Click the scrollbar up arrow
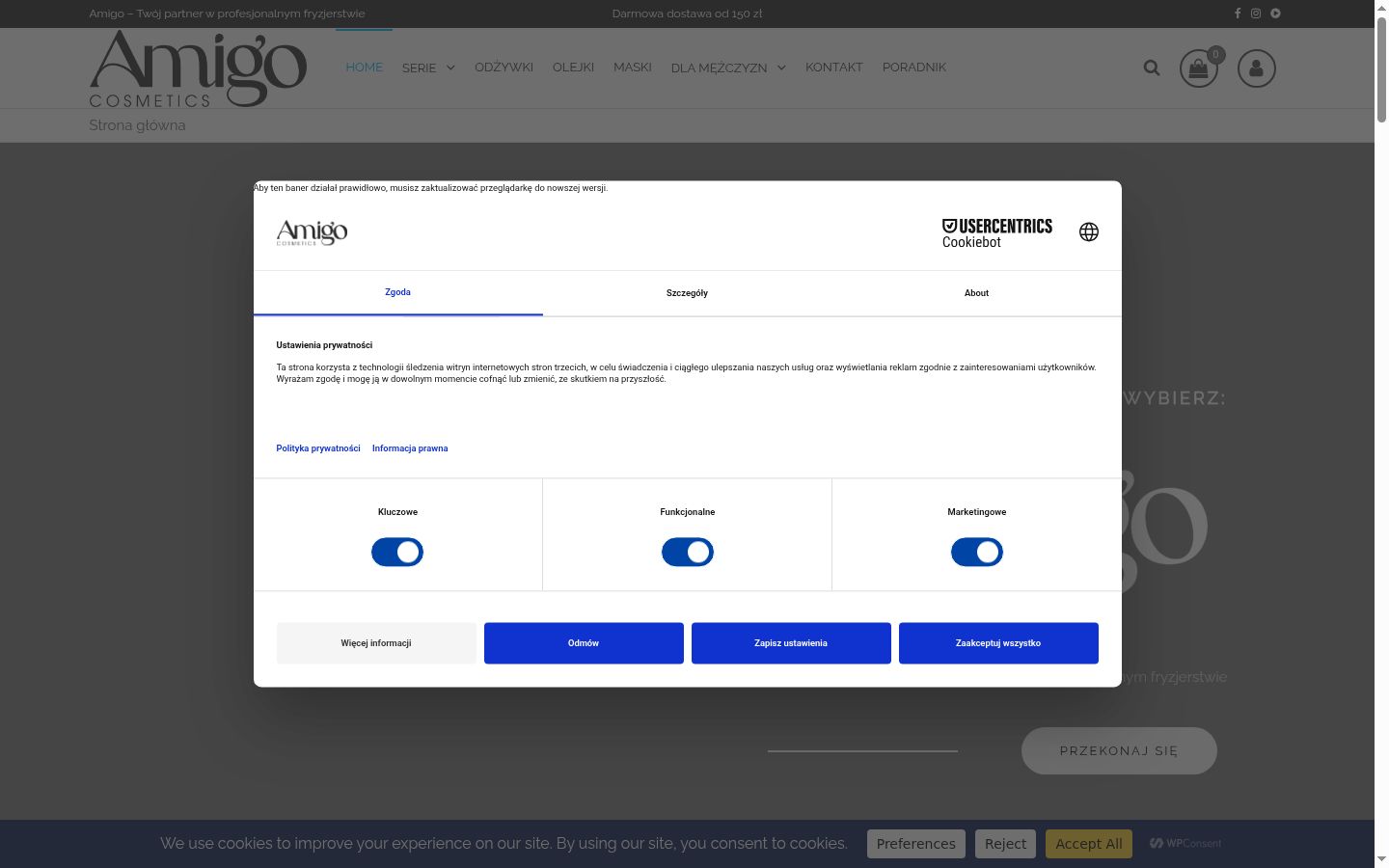The image size is (1389, 868). pos(1381,7)
